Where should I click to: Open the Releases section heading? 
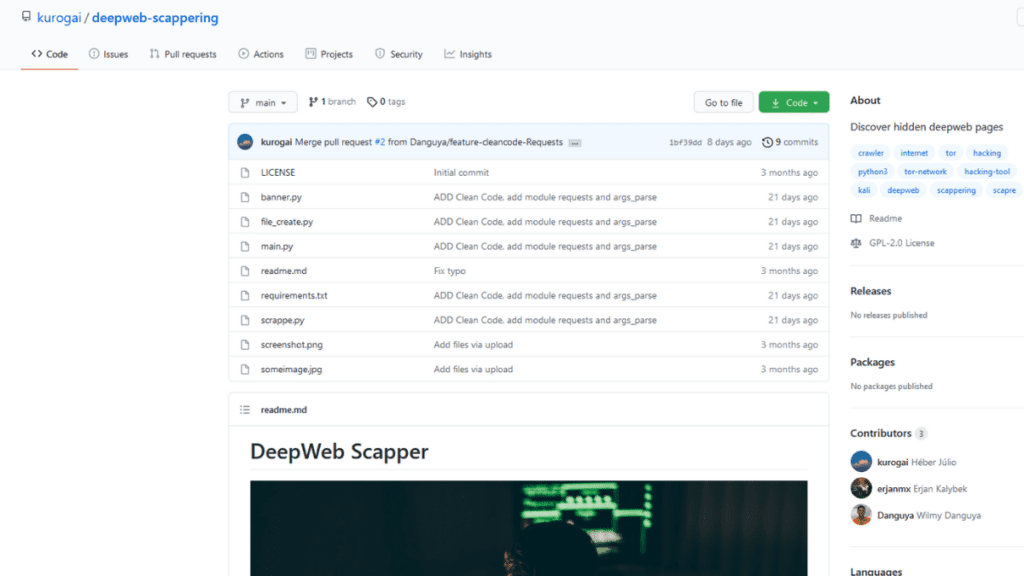[x=871, y=291]
